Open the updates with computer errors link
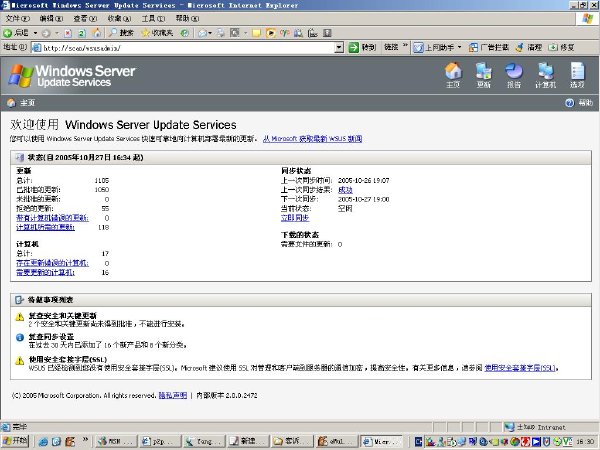Screen dimensions: 600x450 52,218
